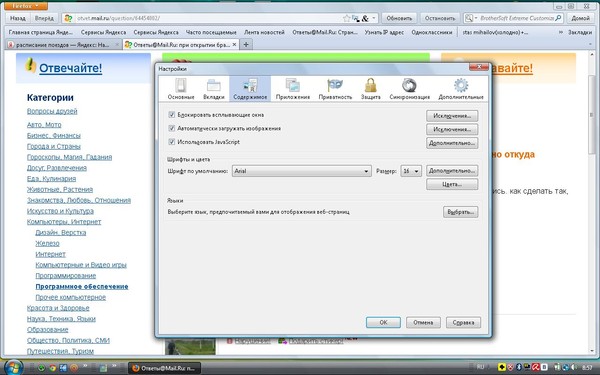
Task: Click Дополнительно for fonts
Action: pos(452,171)
